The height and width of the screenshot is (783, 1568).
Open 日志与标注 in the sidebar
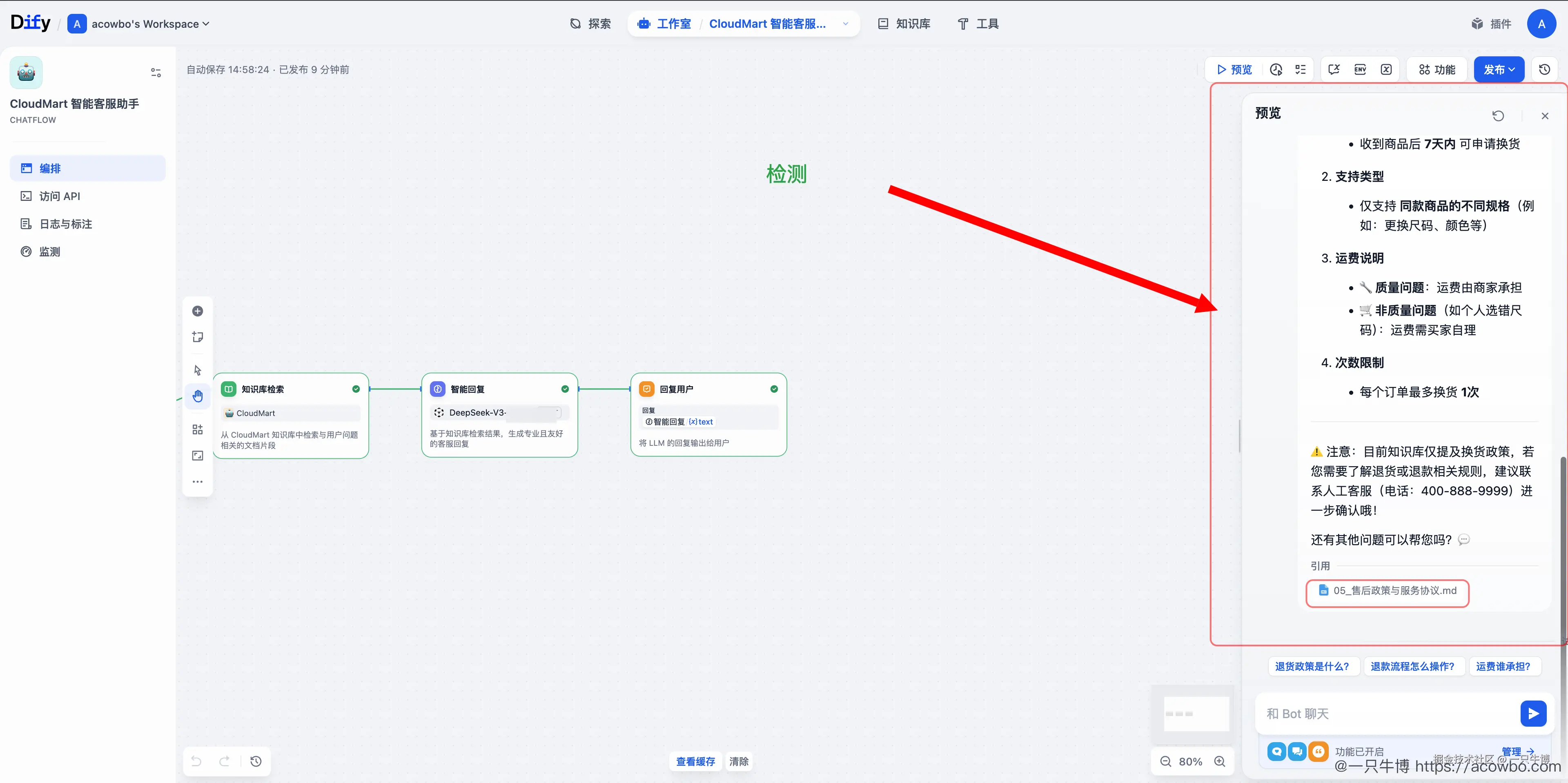[88, 224]
